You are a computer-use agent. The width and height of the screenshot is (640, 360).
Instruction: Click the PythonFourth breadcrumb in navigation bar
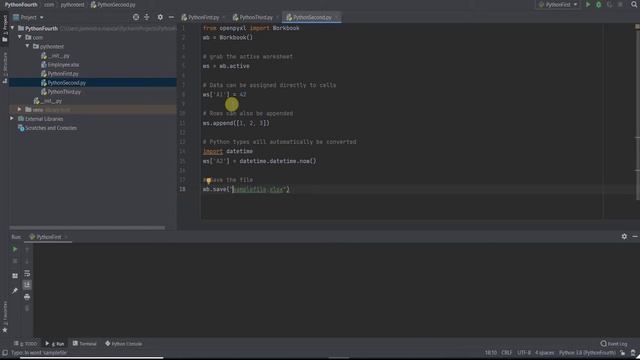click(21, 4)
